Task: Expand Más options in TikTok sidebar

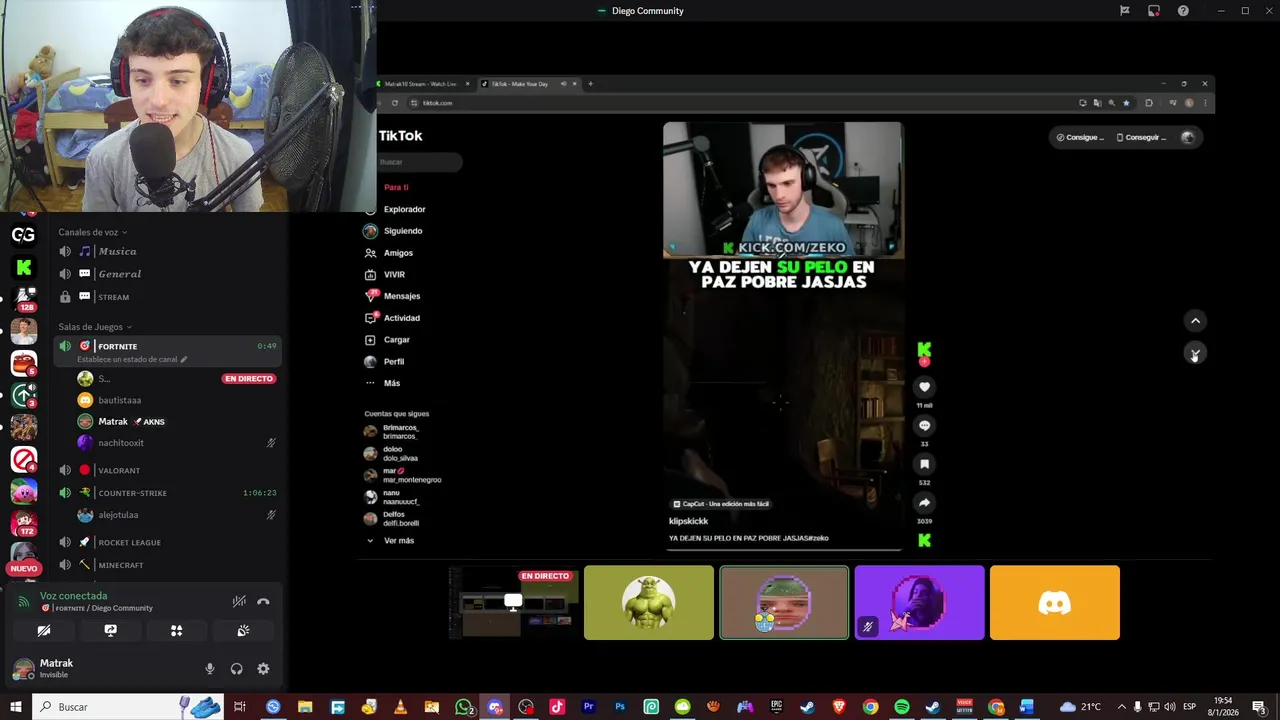Action: tap(383, 383)
